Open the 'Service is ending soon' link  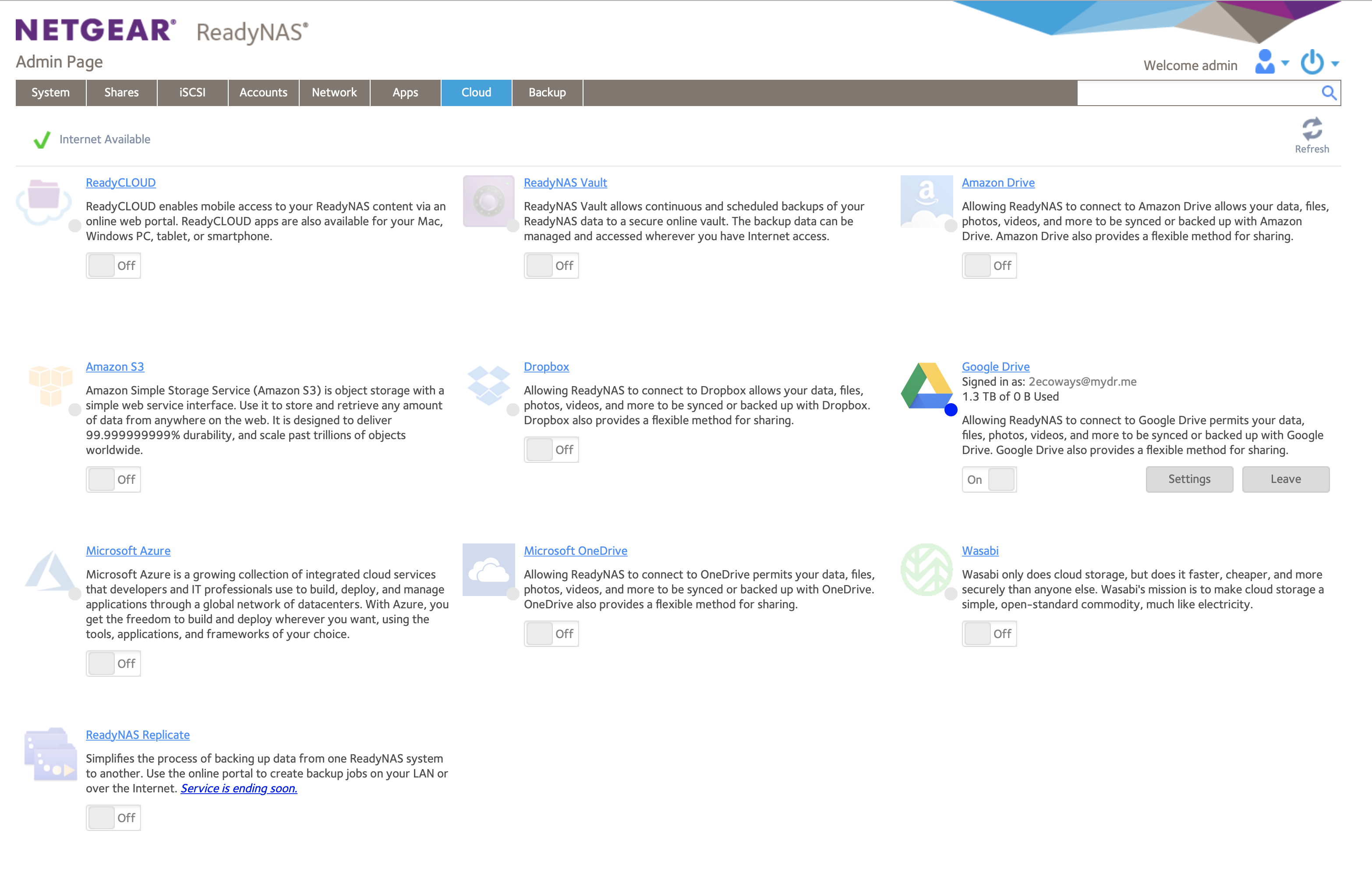click(239, 788)
